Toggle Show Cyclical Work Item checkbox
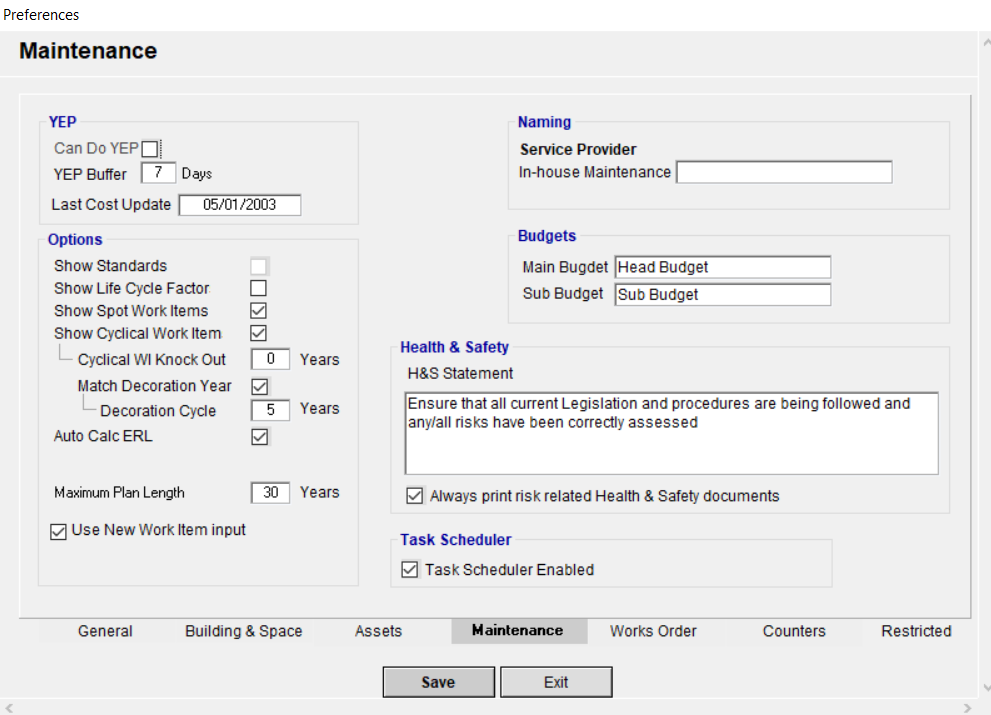 (258, 333)
